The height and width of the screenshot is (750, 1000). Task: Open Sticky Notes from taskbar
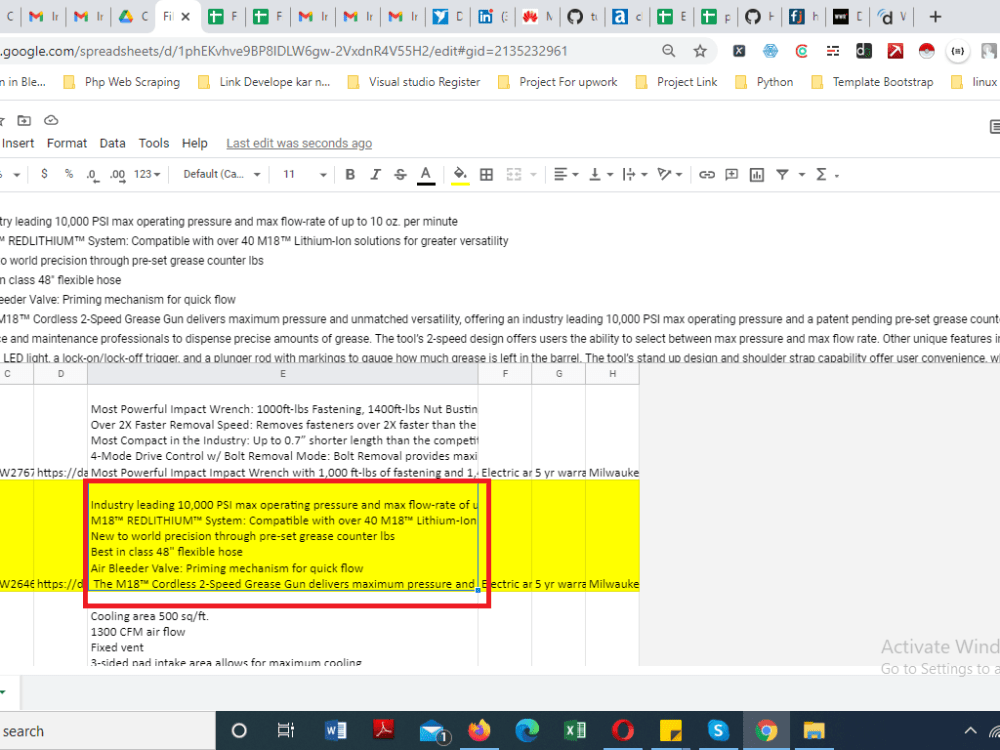click(x=670, y=730)
